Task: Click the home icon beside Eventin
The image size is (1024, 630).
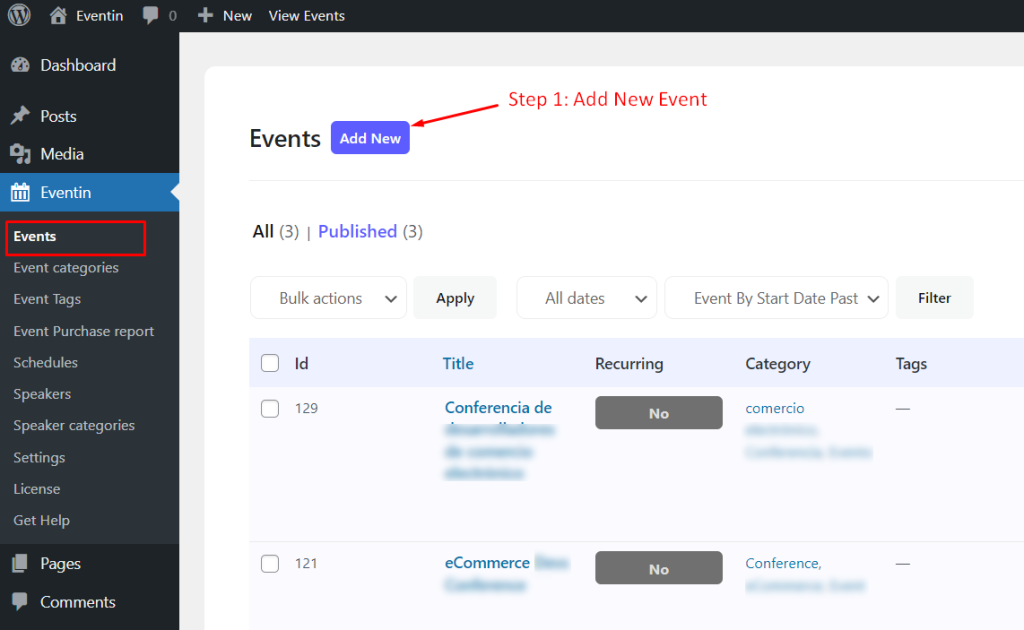Action: [58, 15]
